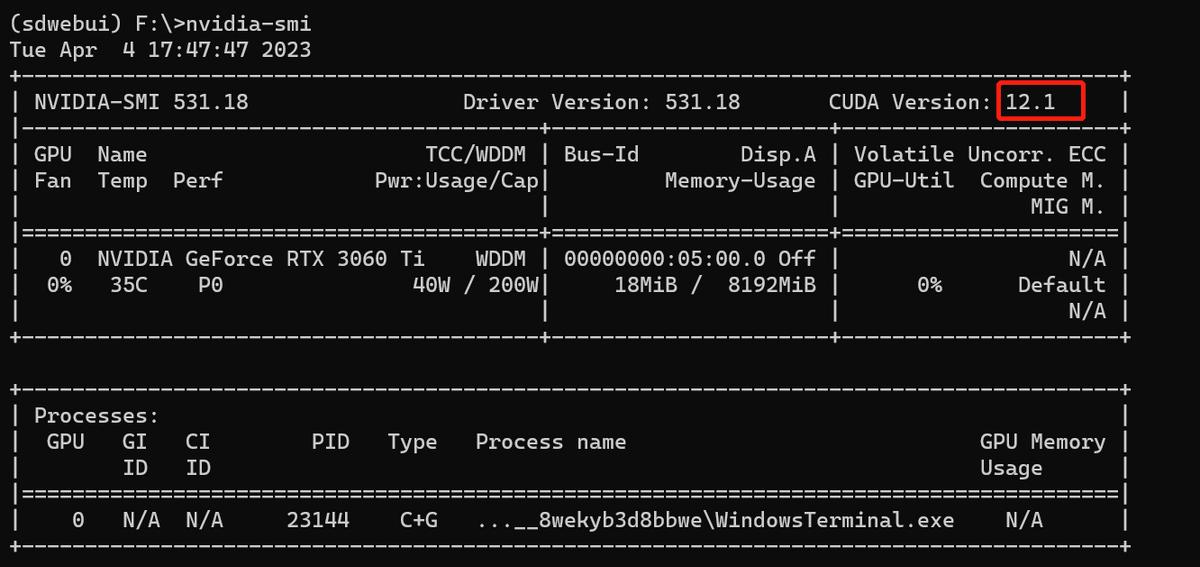Click the NVIDIA GeForce RTX 3060 Ti name
Screen dimensions: 1200x567
click(260, 258)
